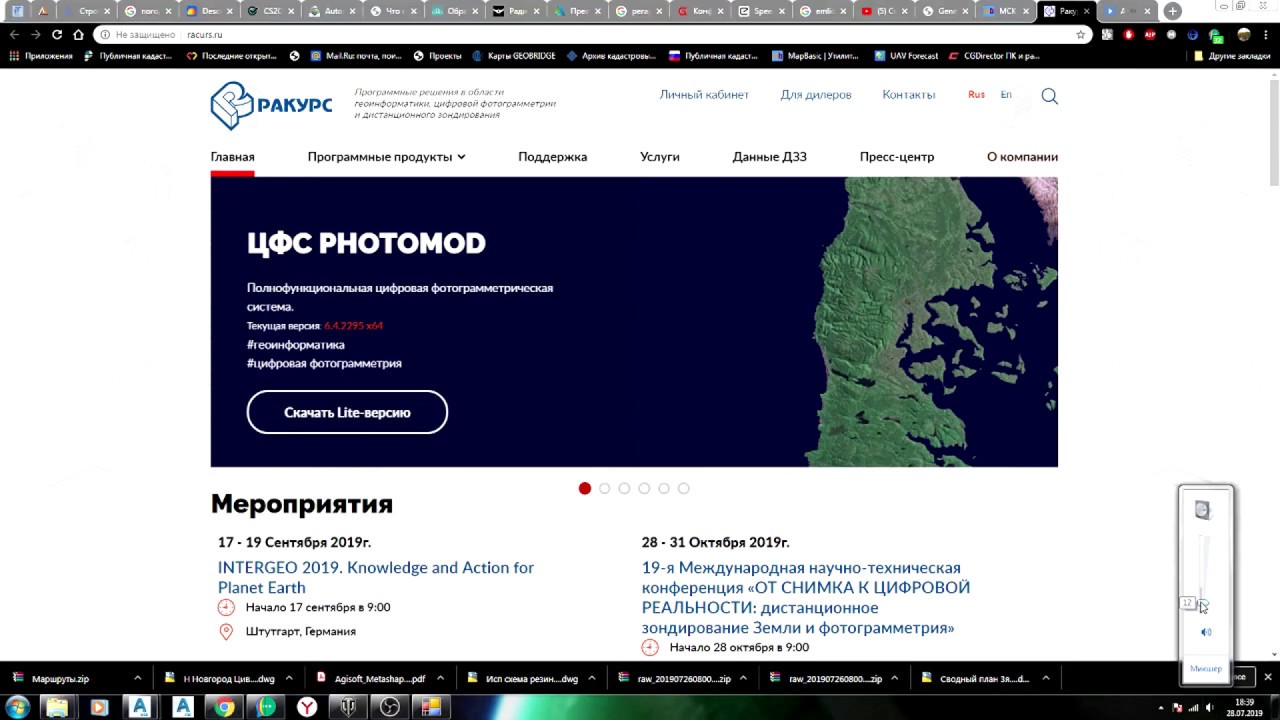The image size is (1280, 720).
Task: Click the location pin icon beside Штутгарт
Action: (226, 631)
